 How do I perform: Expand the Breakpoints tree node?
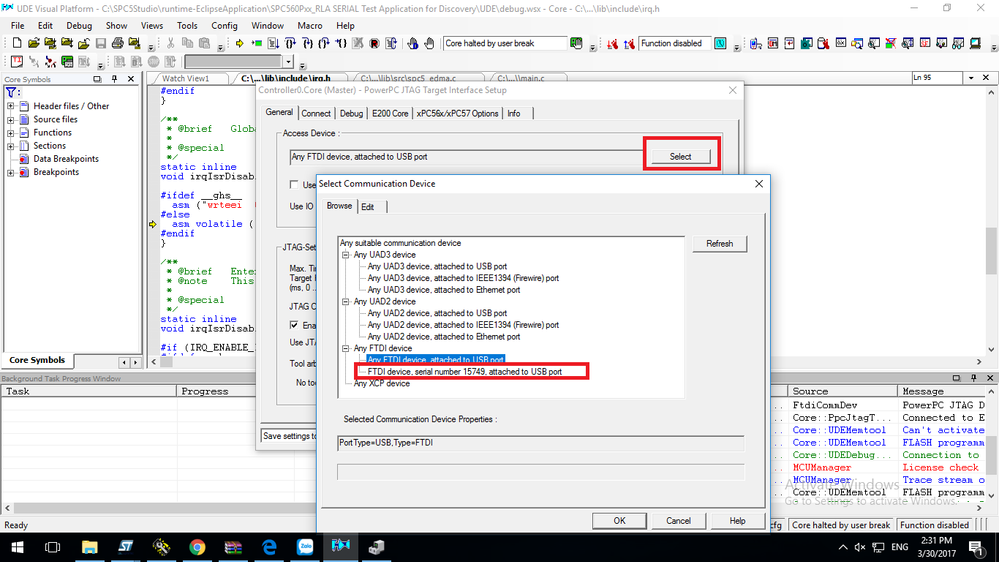(x=10, y=172)
